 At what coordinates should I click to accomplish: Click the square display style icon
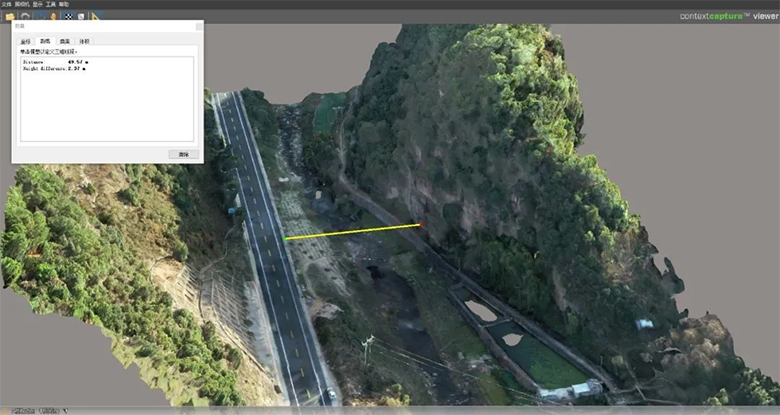[x=81, y=16]
